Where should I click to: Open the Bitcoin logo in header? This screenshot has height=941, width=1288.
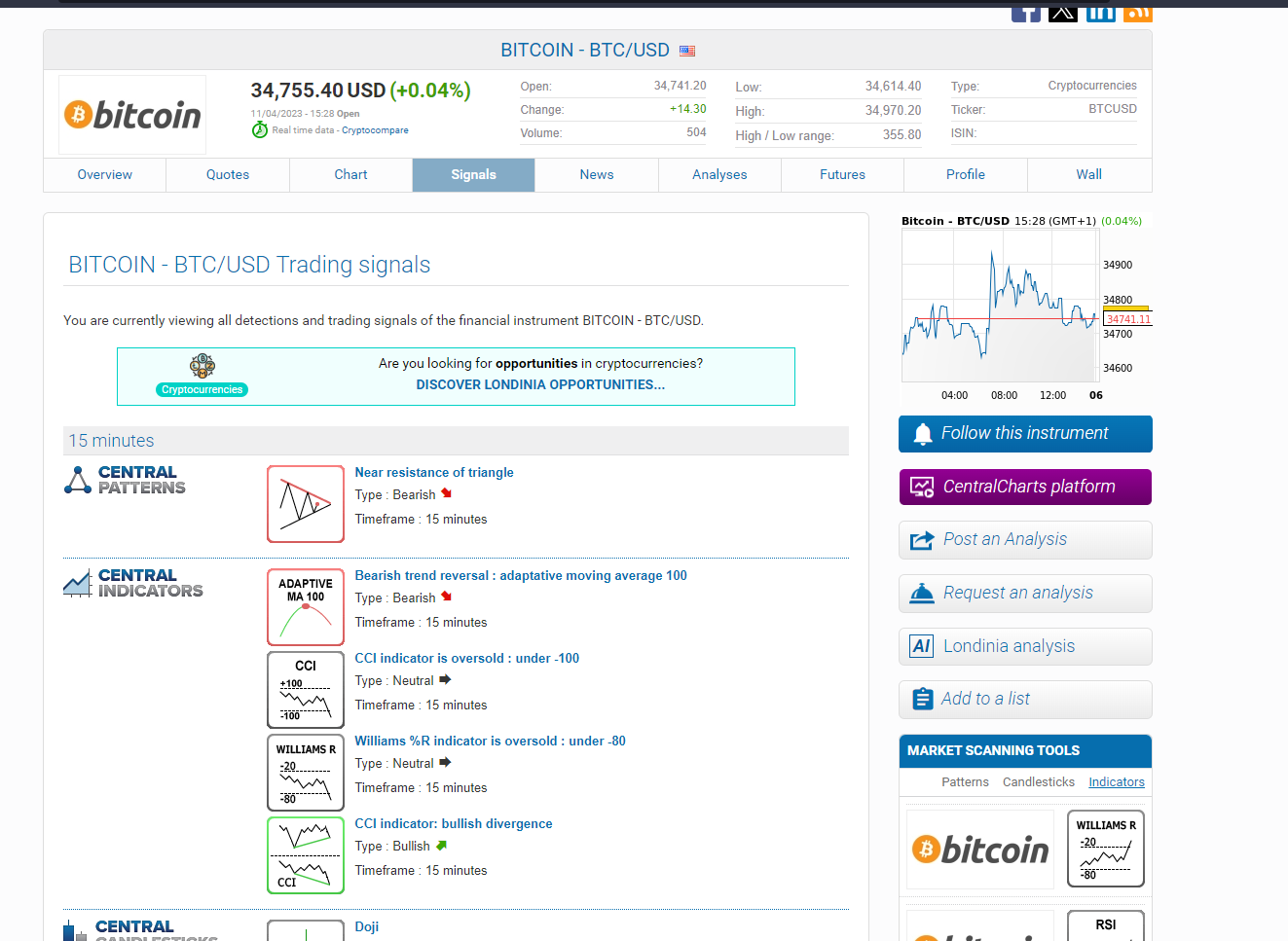pyautogui.click(x=132, y=115)
